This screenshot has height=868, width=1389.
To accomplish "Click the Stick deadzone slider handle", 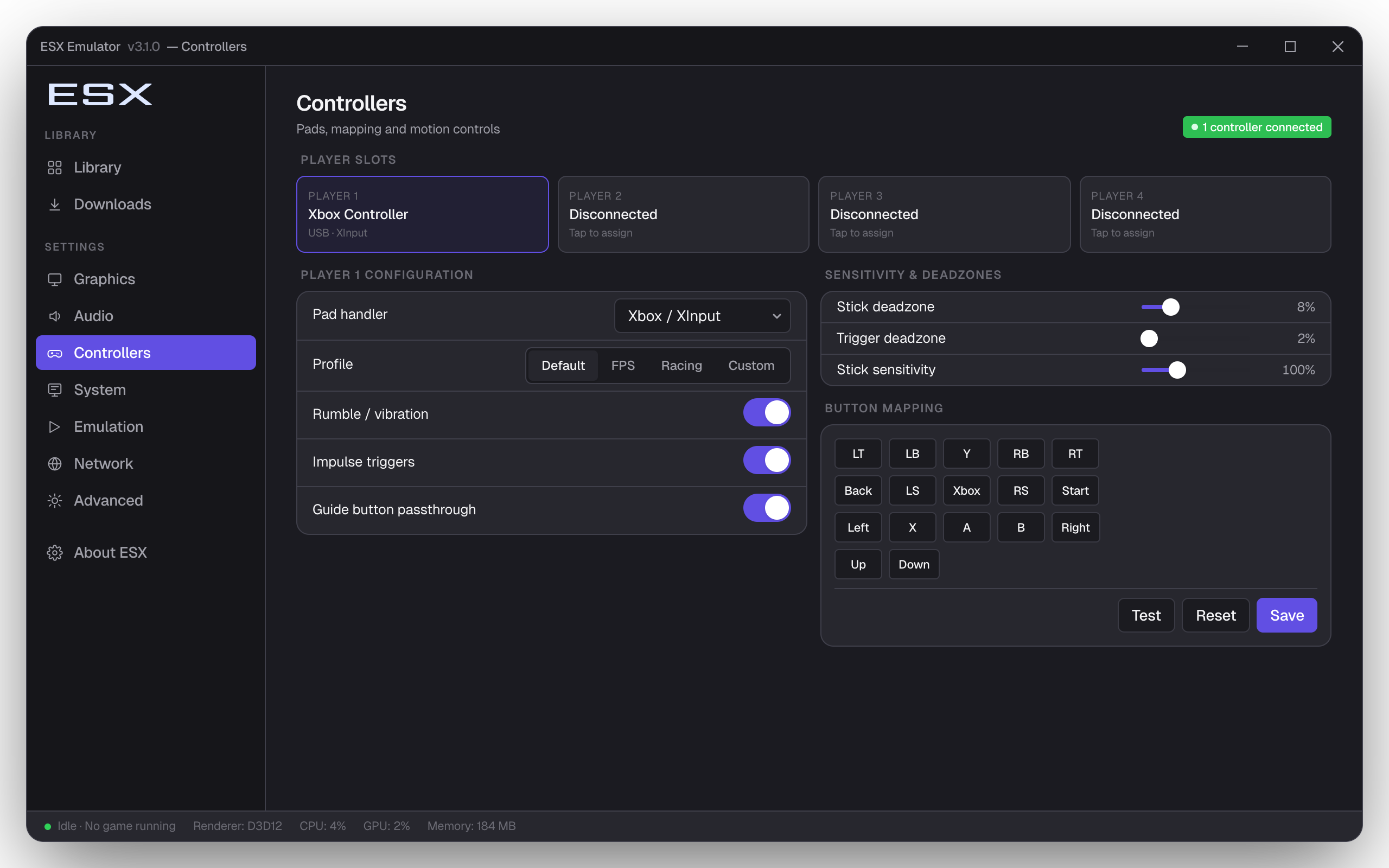I will pos(1170,307).
